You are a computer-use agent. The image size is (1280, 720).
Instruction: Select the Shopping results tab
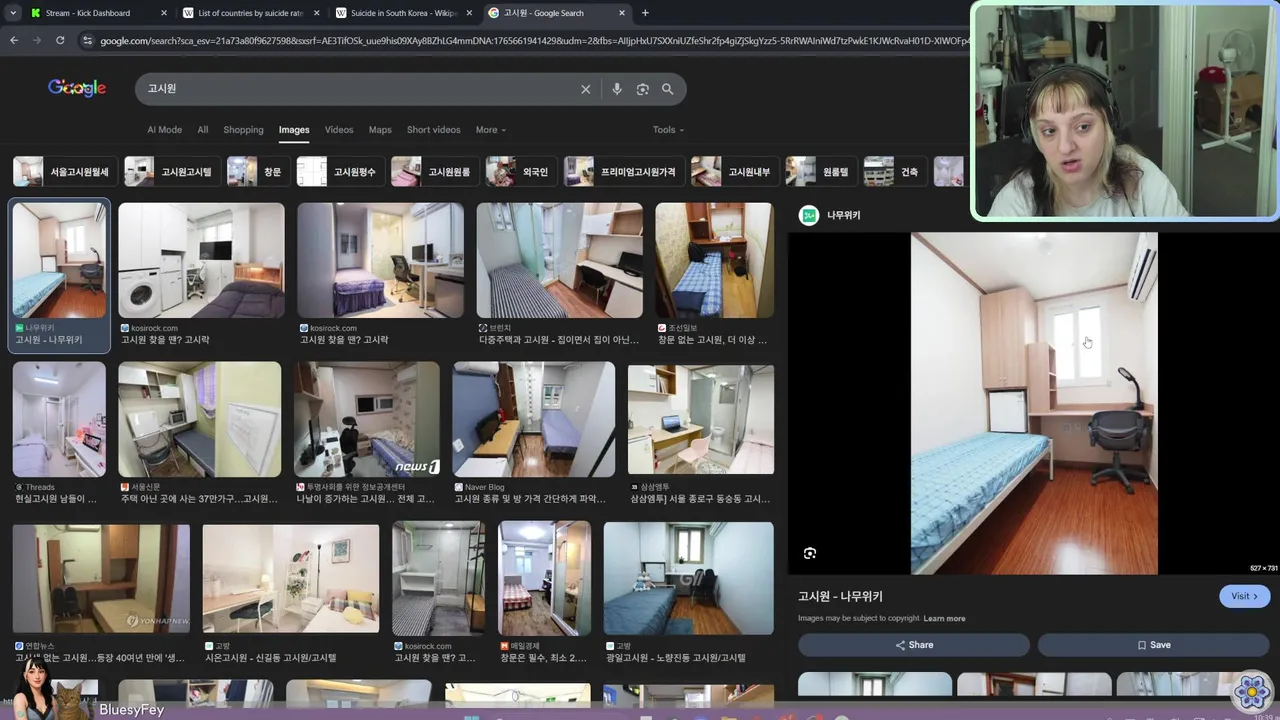pos(243,130)
